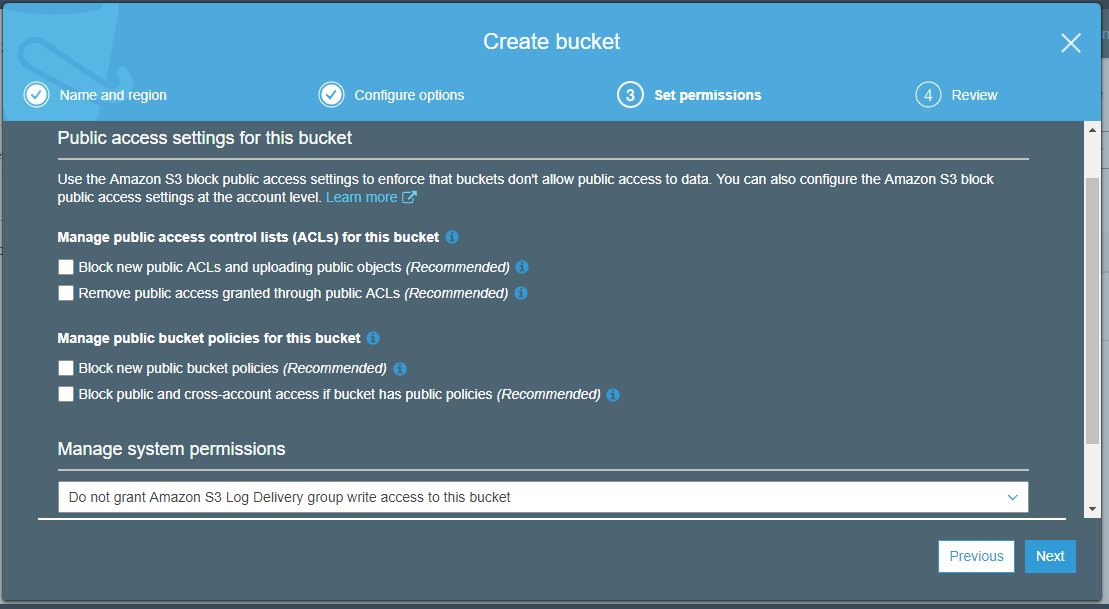Screen dimensions: 1109x609
Task: Open info for Manage public bucket policies
Action: [x=373, y=338]
